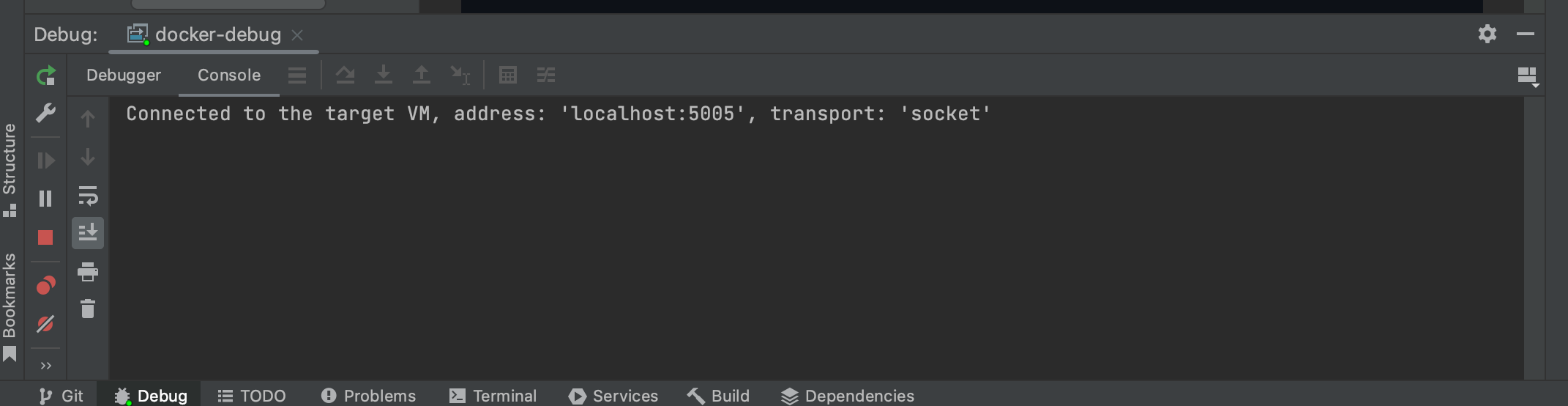Toggle soft-wrap in console
The image size is (1568, 406).
tap(88, 196)
